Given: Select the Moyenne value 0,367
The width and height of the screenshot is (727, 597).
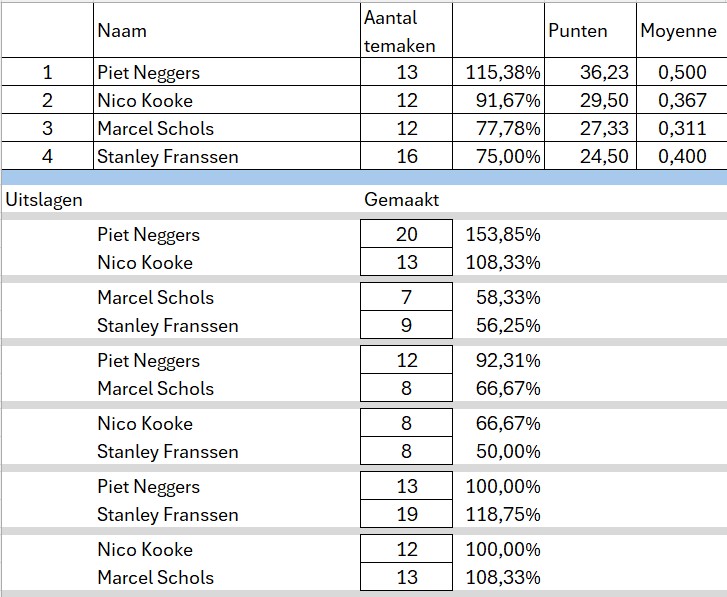Looking at the screenshot, I should click(x=682, y=101).
